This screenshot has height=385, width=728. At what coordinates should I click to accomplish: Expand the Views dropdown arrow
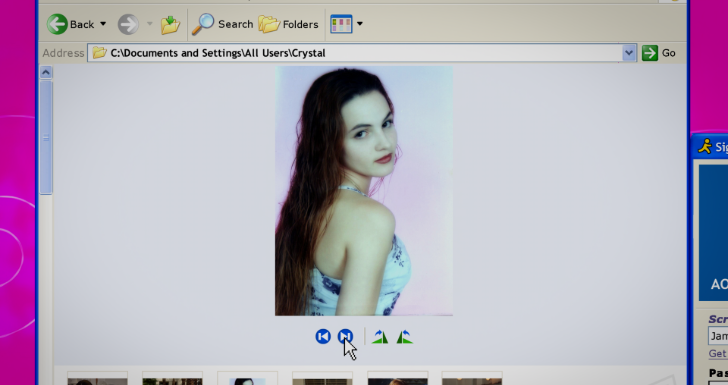pyautogui.click(x=360, y=24)
